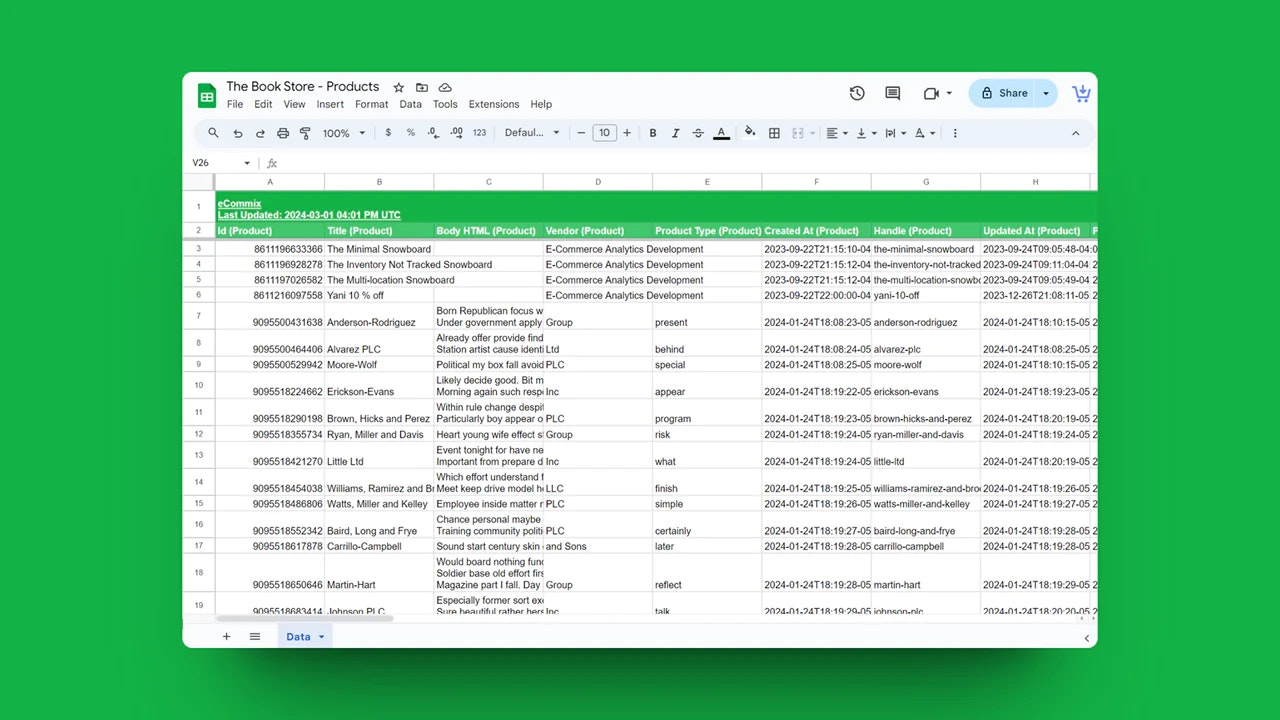Open the font family dropdown
The image size is (1280, 720).
click(532, 133)
